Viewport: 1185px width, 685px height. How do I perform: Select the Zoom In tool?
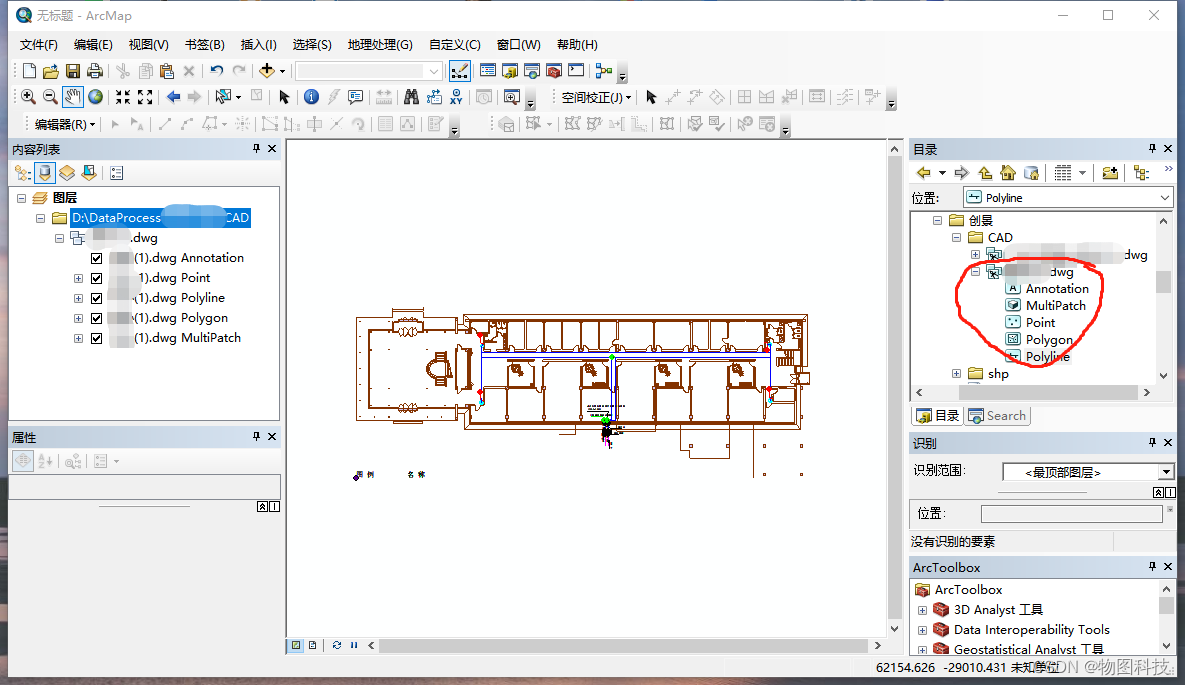[28, 97]
